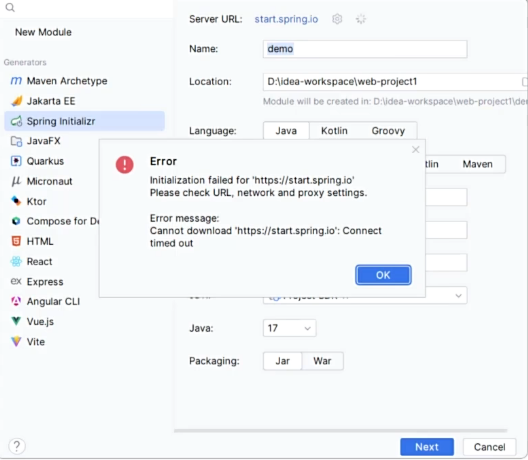Click the Generators section label

(25, 62)
